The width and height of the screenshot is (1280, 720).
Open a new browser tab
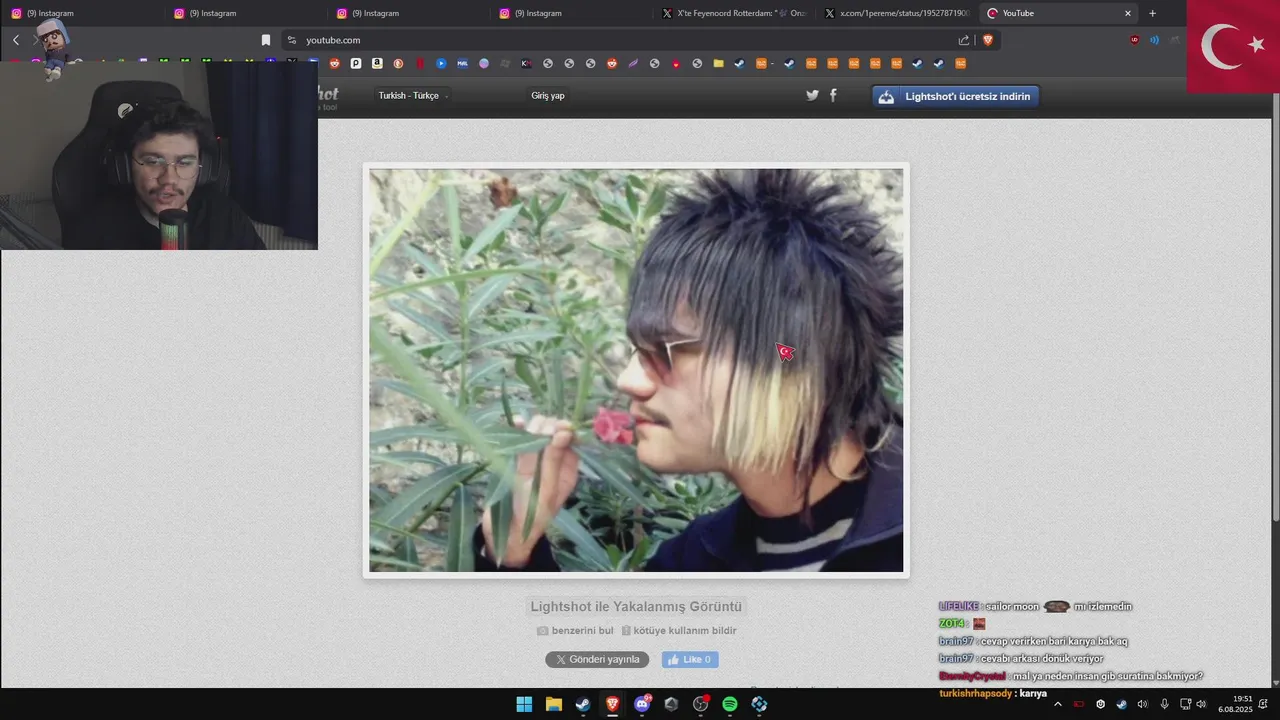click(x=1152, y=13)
